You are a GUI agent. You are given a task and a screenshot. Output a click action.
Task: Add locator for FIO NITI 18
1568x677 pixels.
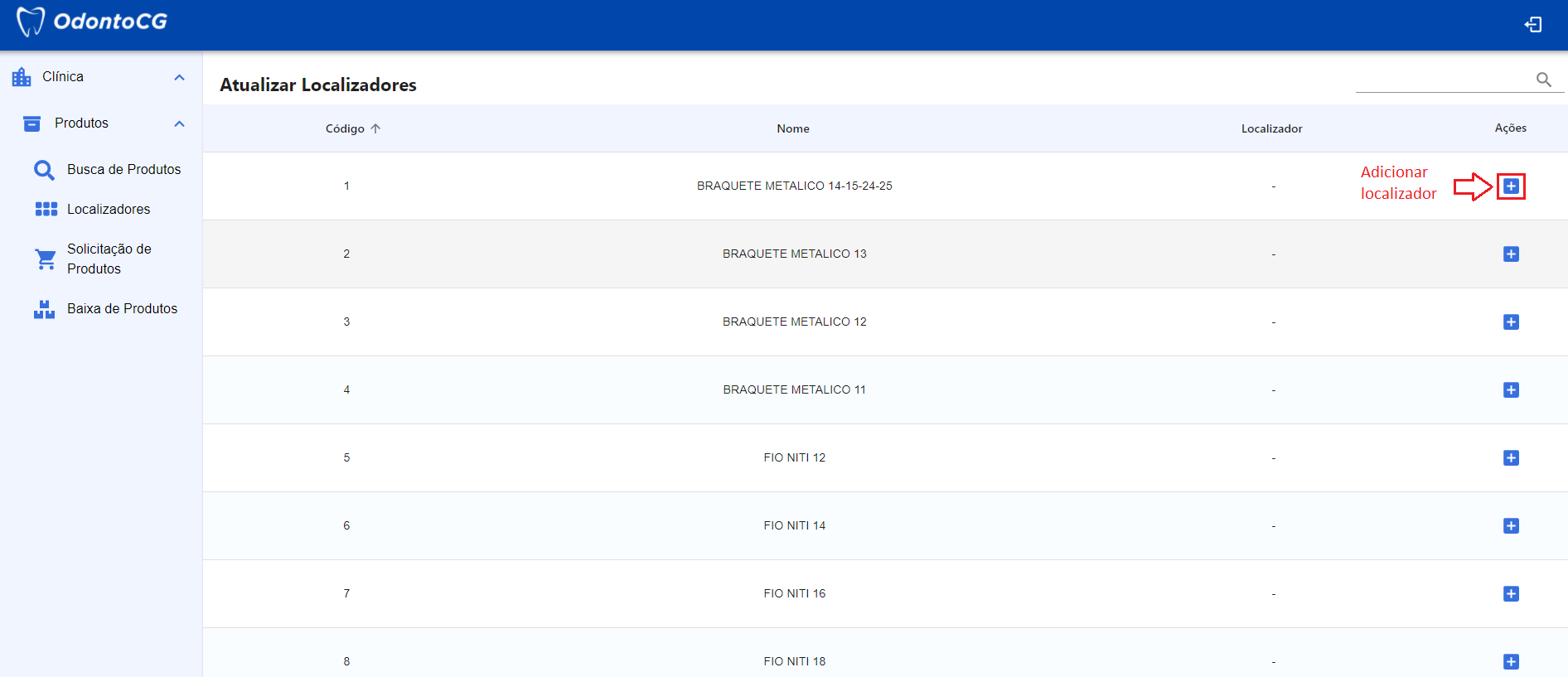[x=1511, y=661]
